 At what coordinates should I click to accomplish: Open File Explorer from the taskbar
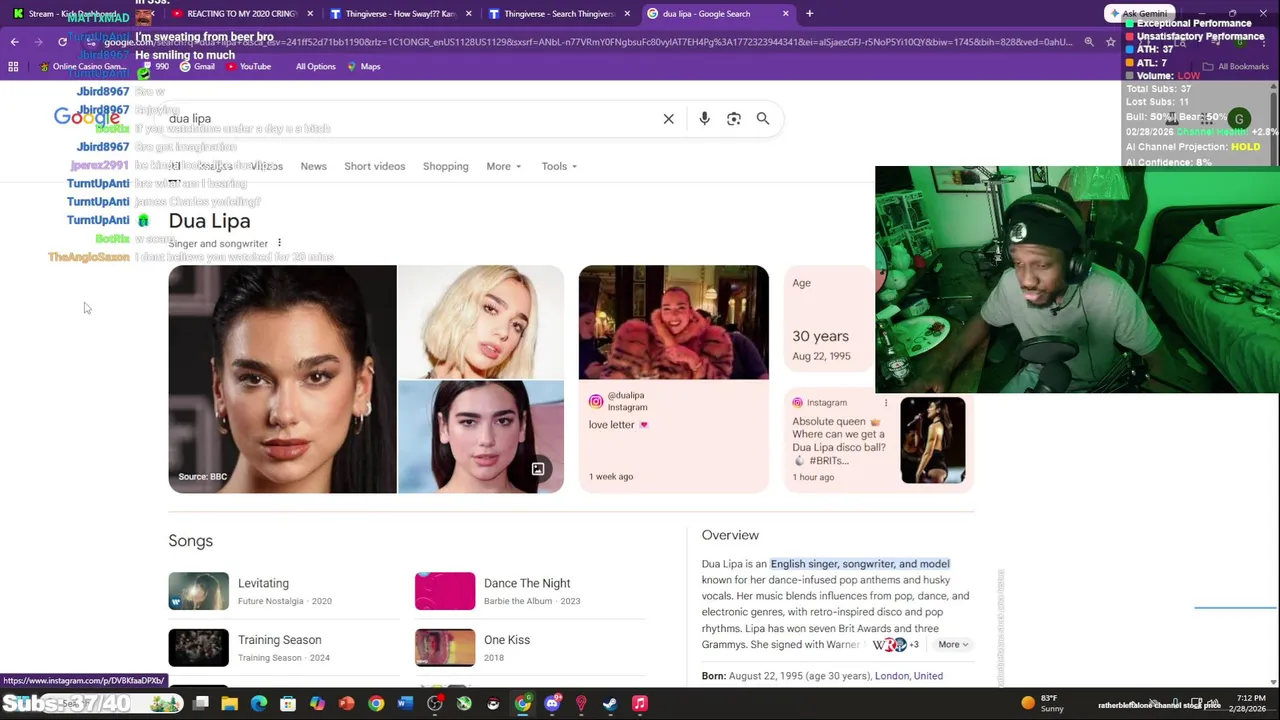coord(229,704)
